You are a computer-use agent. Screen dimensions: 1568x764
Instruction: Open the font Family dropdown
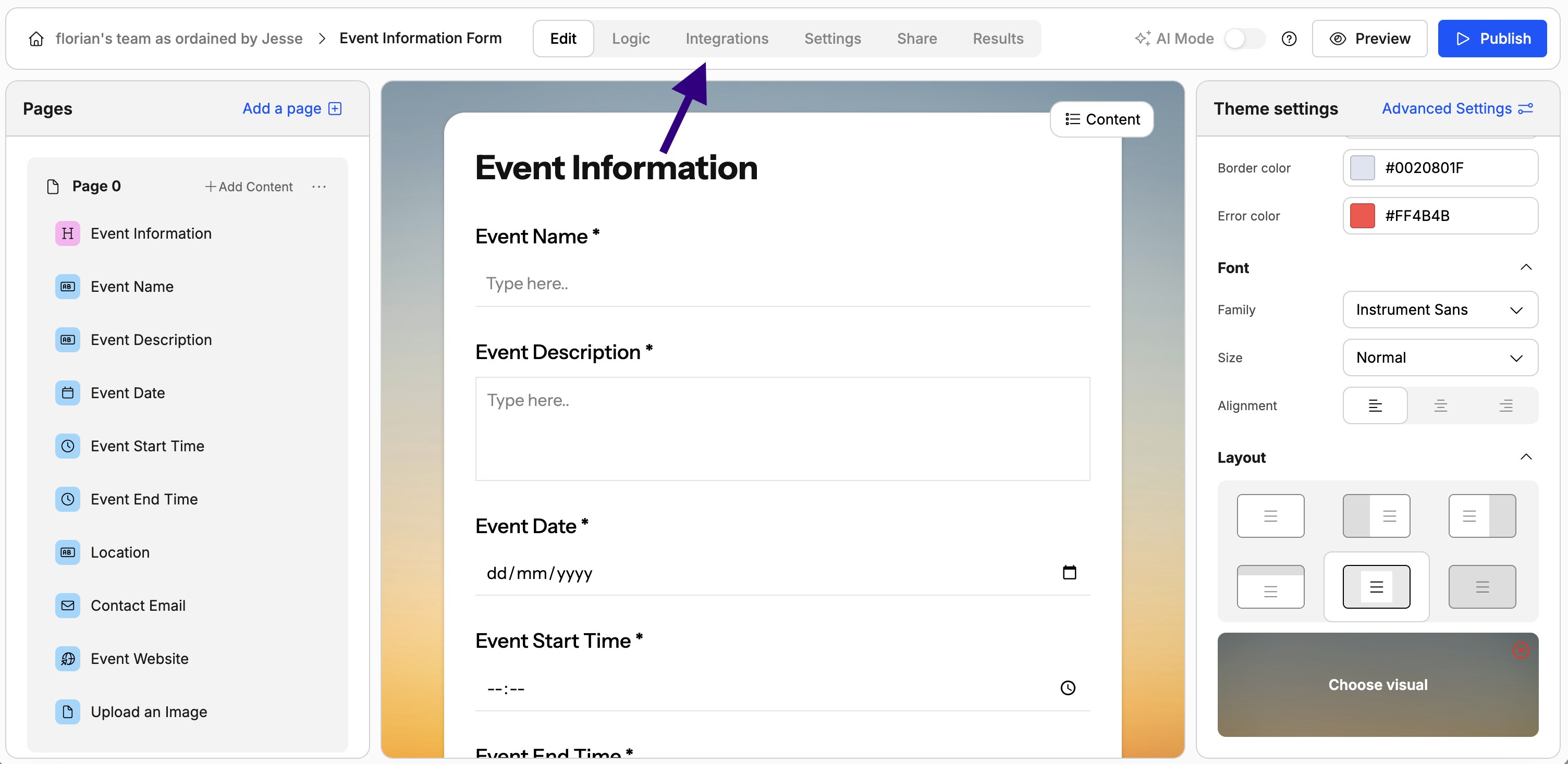coord(1440,309)
